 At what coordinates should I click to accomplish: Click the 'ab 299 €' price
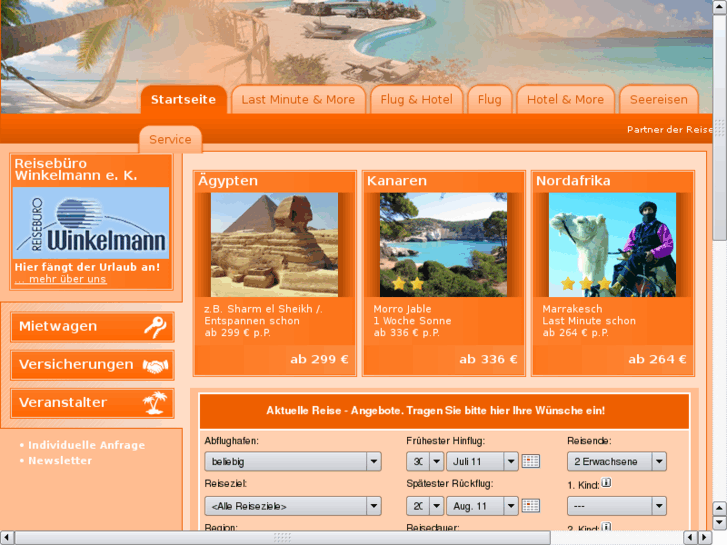319,359
